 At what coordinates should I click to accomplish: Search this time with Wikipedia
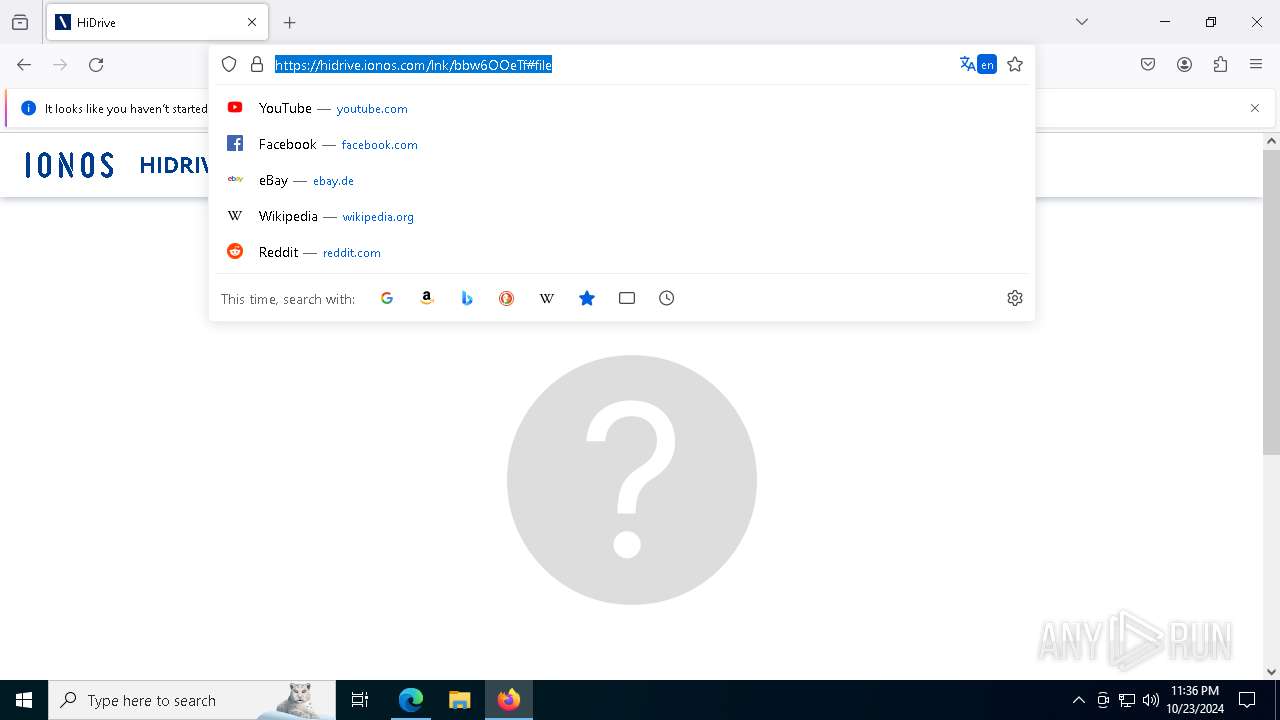[x=547, y=298]
